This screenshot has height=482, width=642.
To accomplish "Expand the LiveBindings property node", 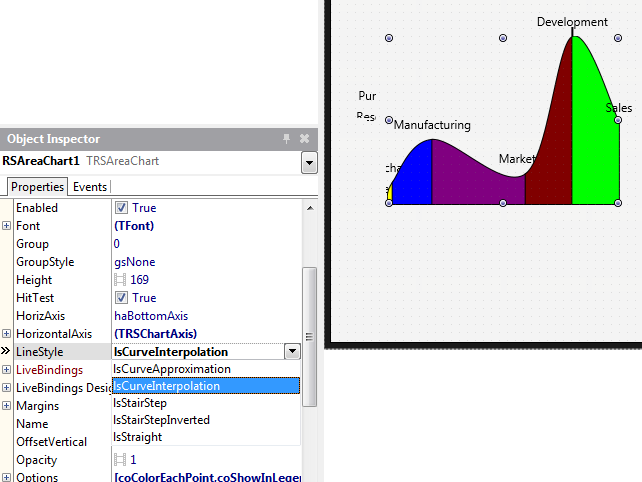I will [x=7, y=370].
